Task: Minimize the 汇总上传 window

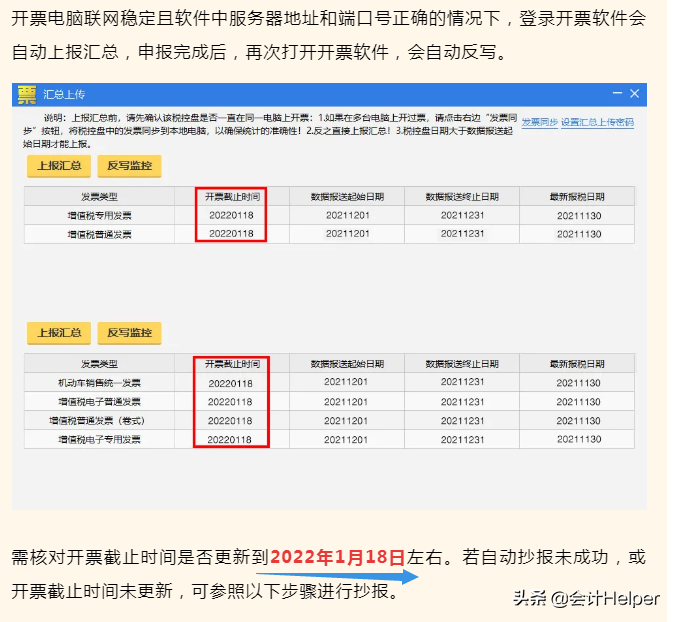Action: 617,93
